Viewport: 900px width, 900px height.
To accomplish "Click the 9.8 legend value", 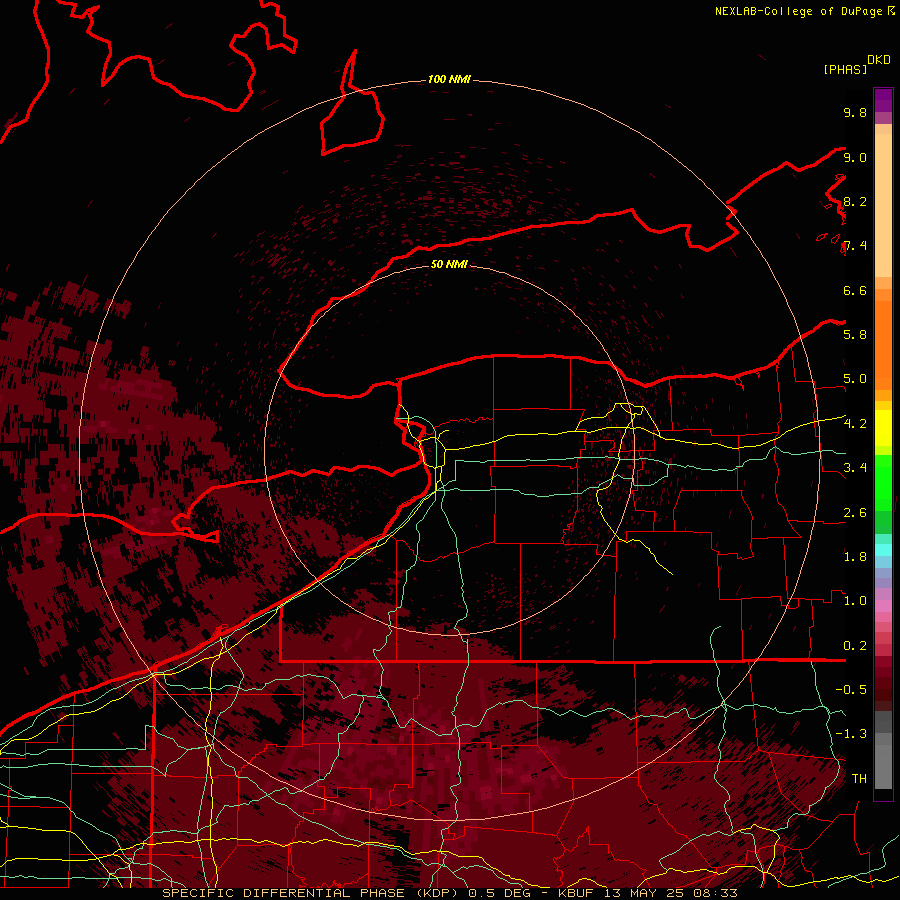I will point(855,112).
